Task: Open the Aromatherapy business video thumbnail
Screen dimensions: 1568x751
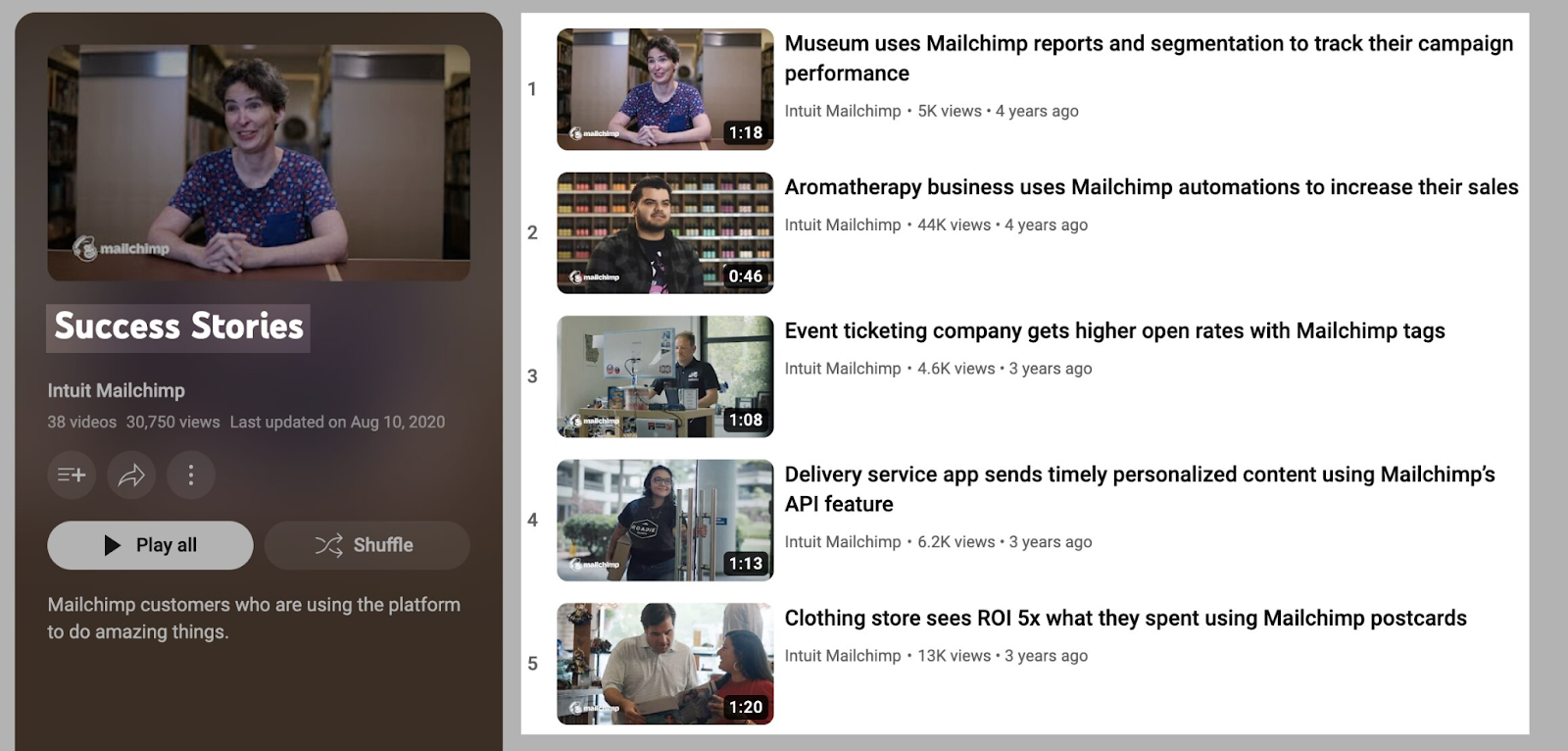Action: (664, 233)
